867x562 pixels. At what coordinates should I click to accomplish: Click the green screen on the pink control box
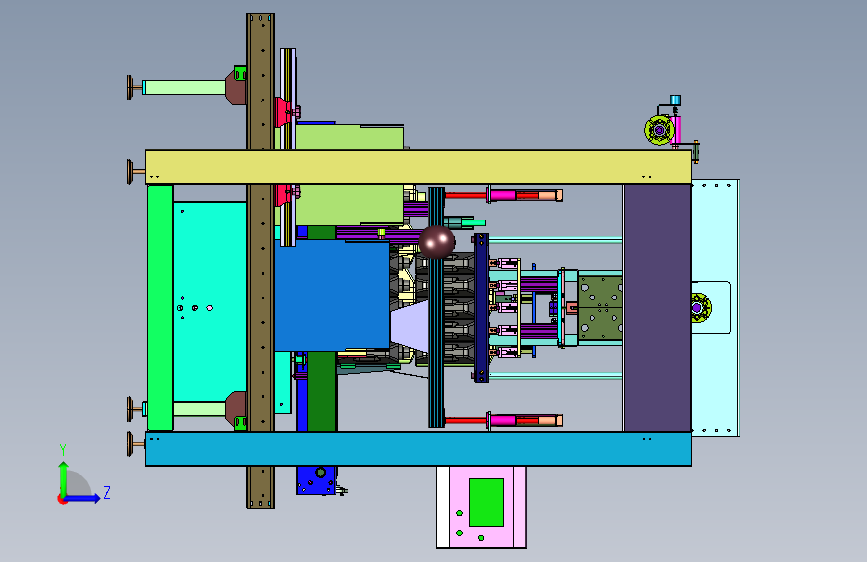486,502
